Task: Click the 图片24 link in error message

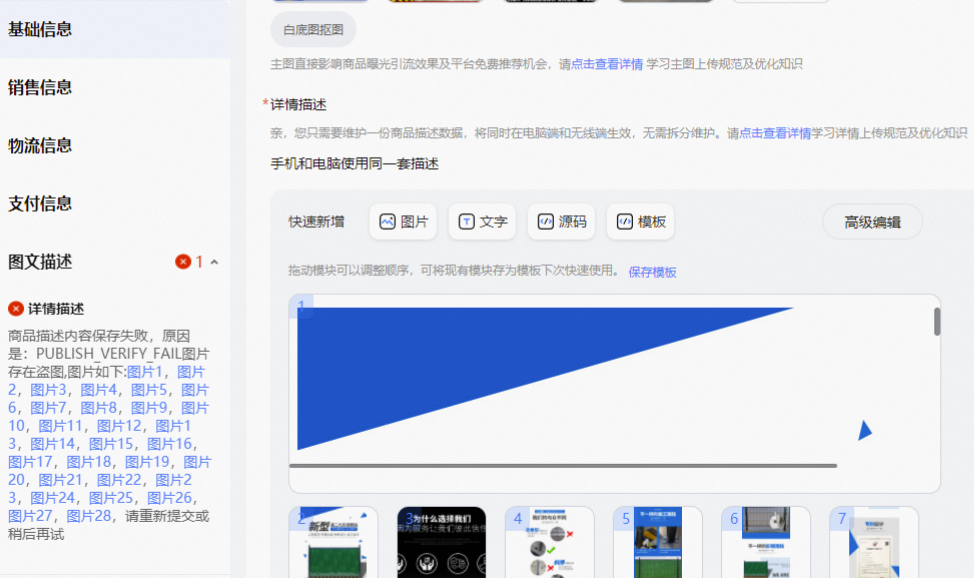Action: 52,498
